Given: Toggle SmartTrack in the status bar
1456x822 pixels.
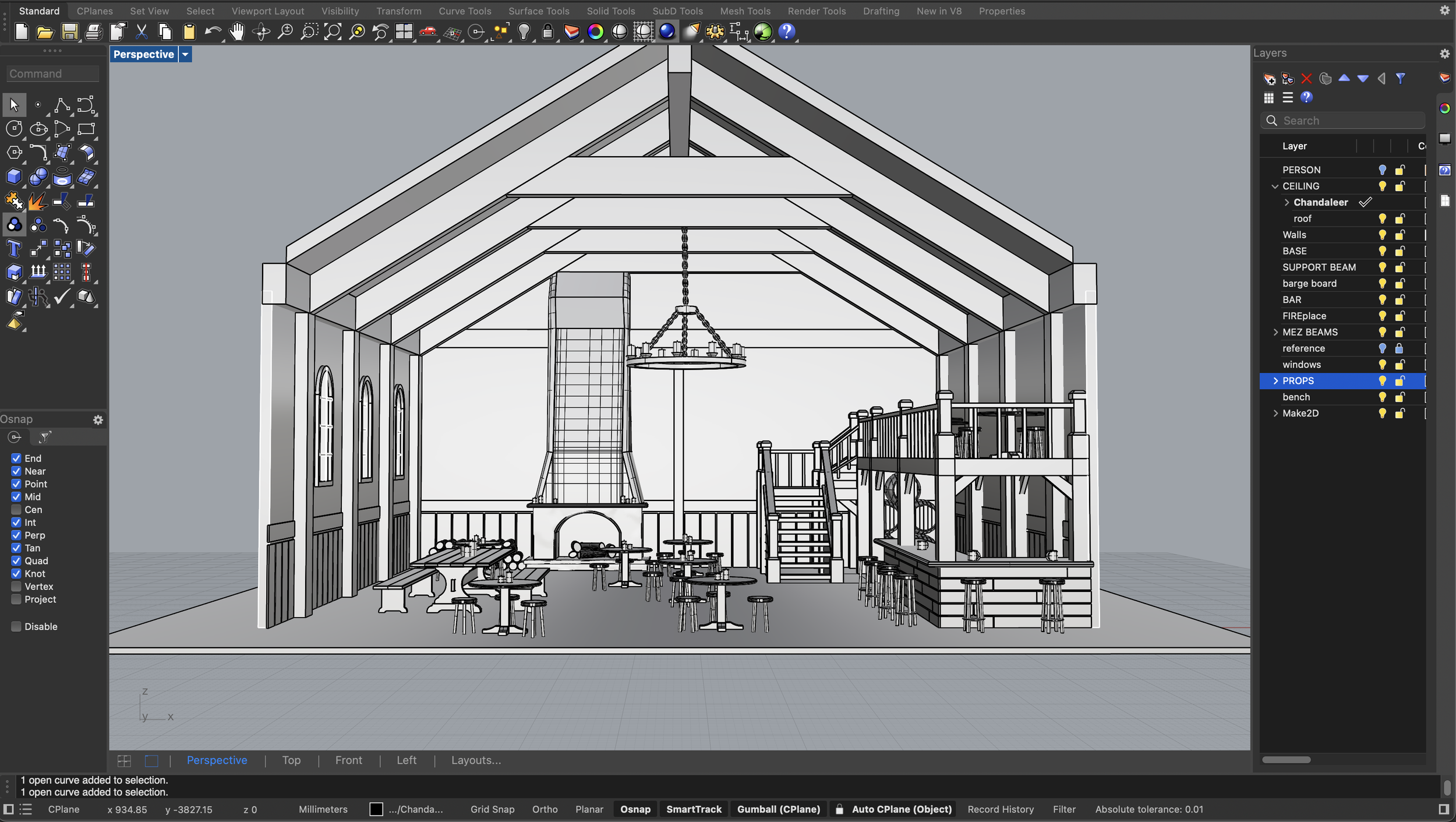Looking at the screenshot, I should [x=693, y=809].
